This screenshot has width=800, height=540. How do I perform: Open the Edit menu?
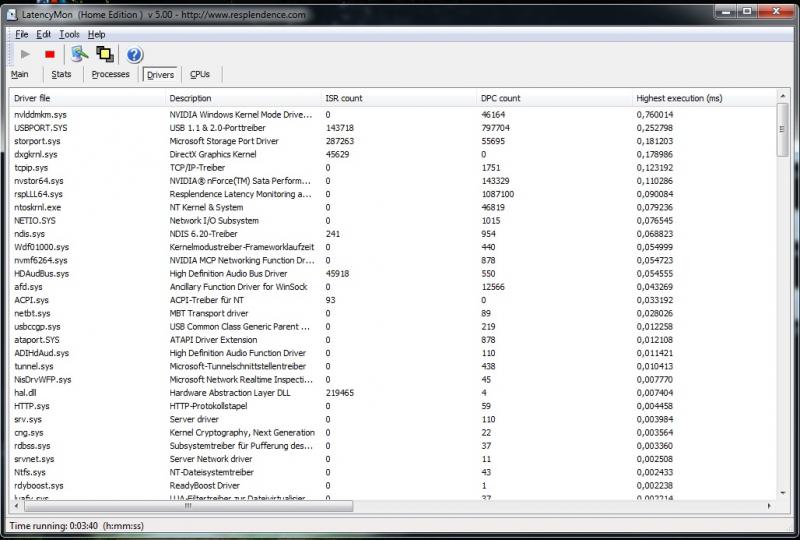[43, 34]
